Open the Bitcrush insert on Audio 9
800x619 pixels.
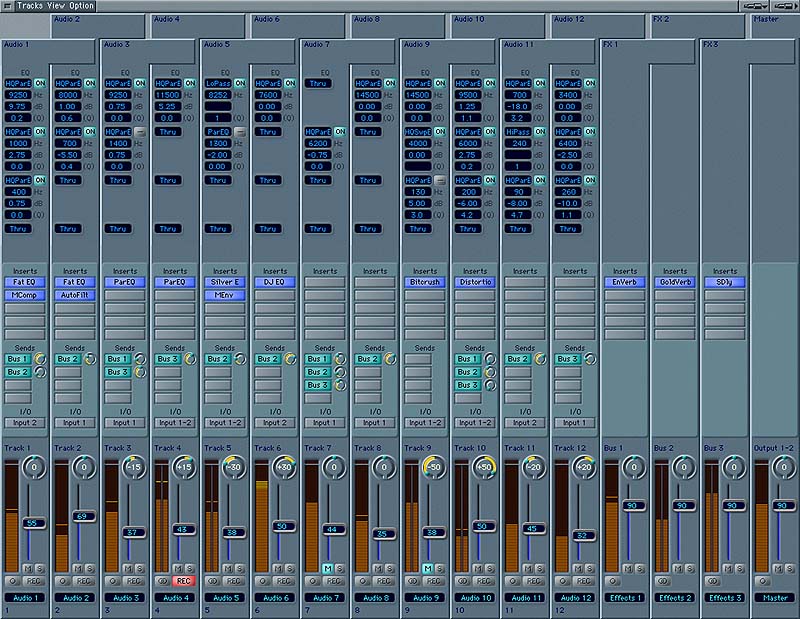[x=424, y=283]
